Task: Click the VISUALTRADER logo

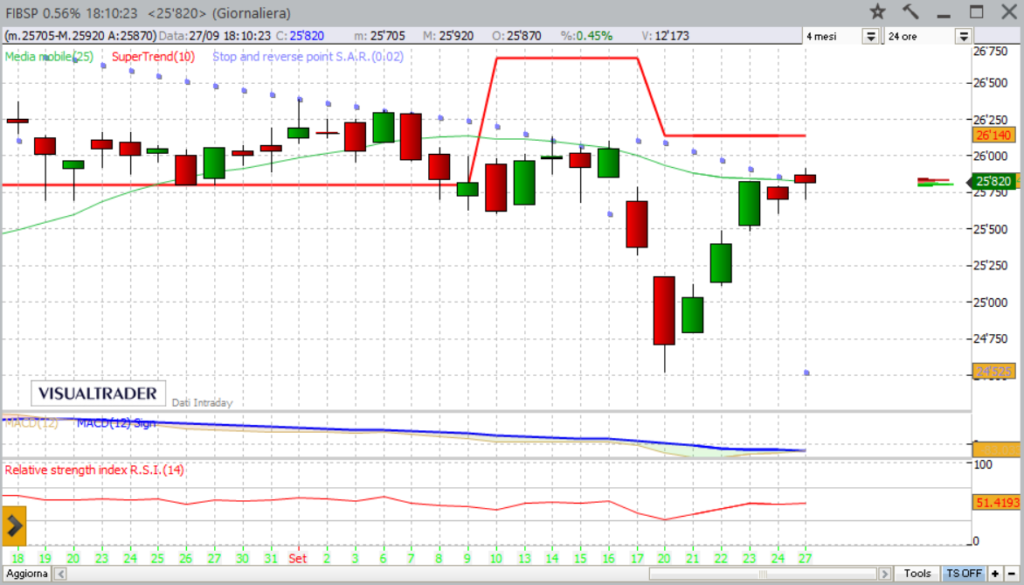Action: click(x=99, y=393)
